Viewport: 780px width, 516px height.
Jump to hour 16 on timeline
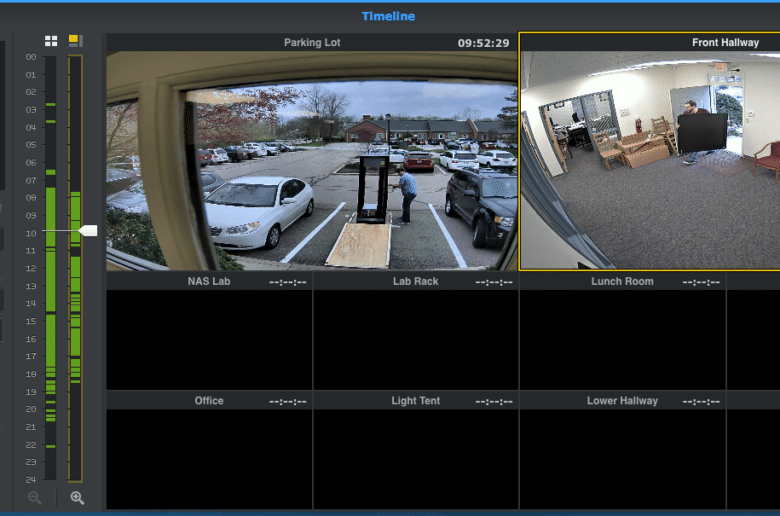coord(31,339)
